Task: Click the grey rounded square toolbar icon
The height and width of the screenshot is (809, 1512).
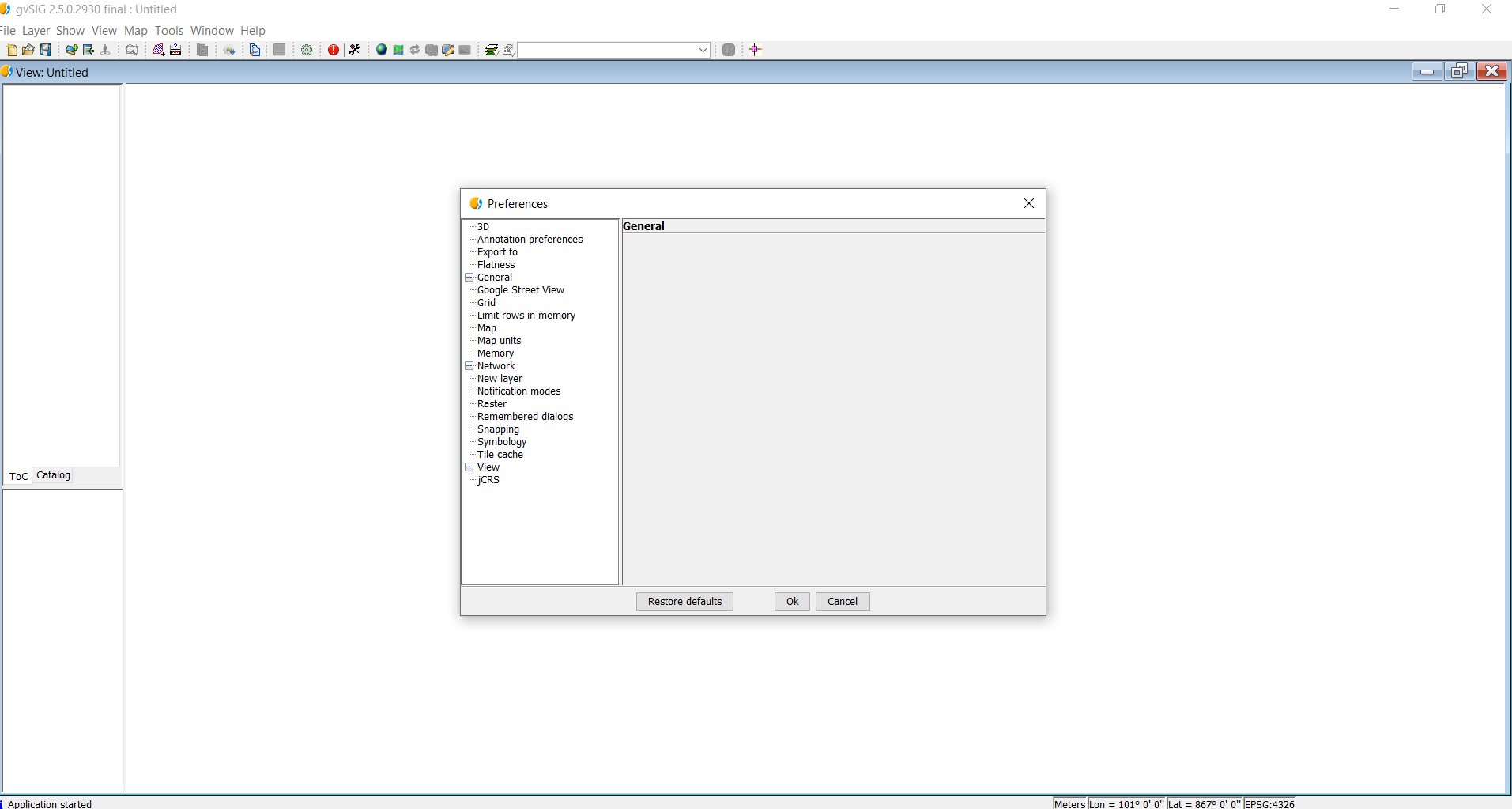Action: [729, 50]
